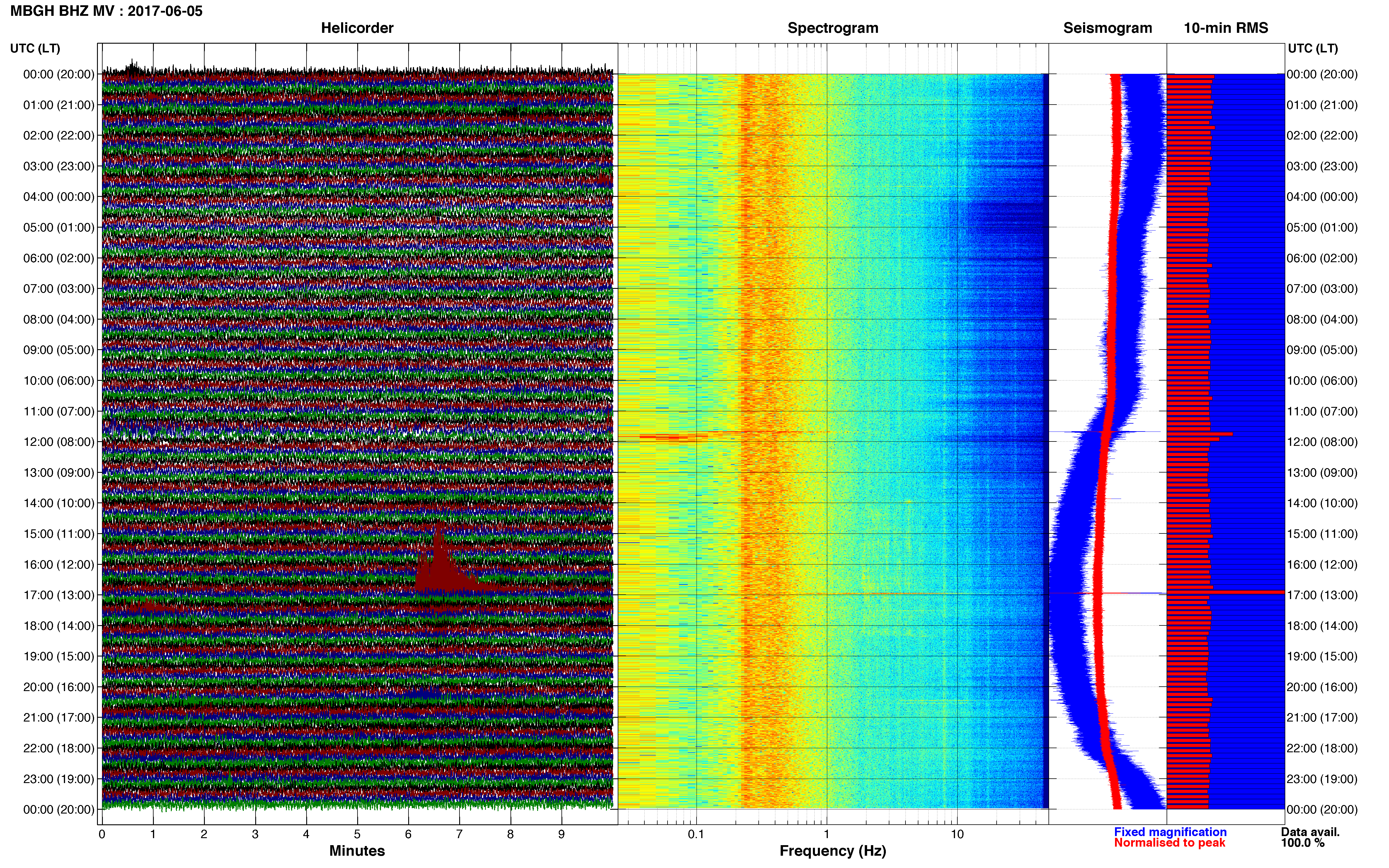This screenshot has height=868, width=1389.
Task: Click "20:00 (16:00)" on the Helicorder time axis
Action: 59,687
